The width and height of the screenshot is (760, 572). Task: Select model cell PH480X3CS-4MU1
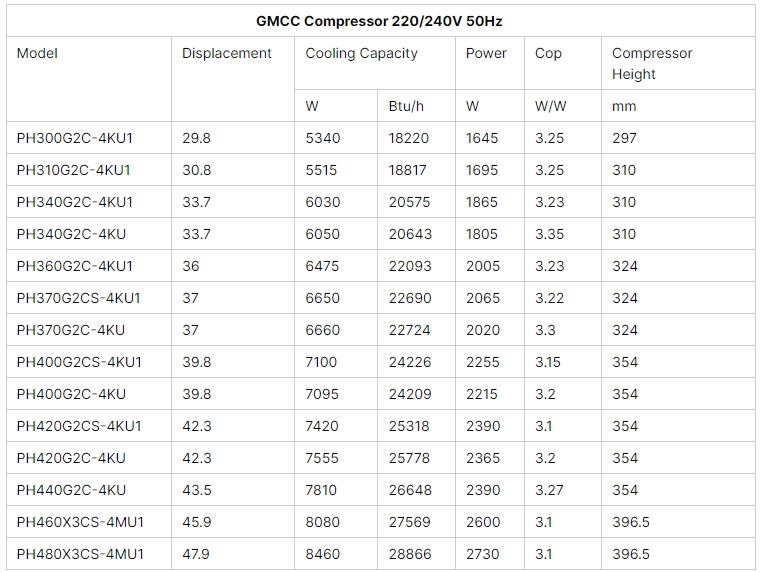coord(80,554)
